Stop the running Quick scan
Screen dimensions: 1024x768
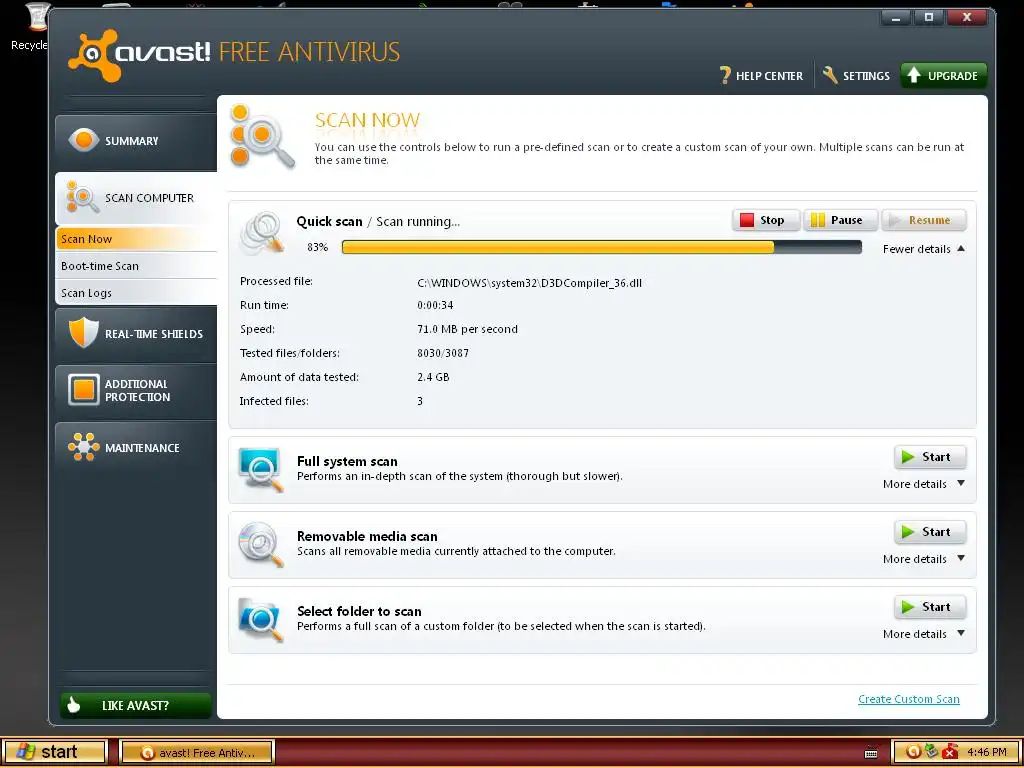(765, 221)
